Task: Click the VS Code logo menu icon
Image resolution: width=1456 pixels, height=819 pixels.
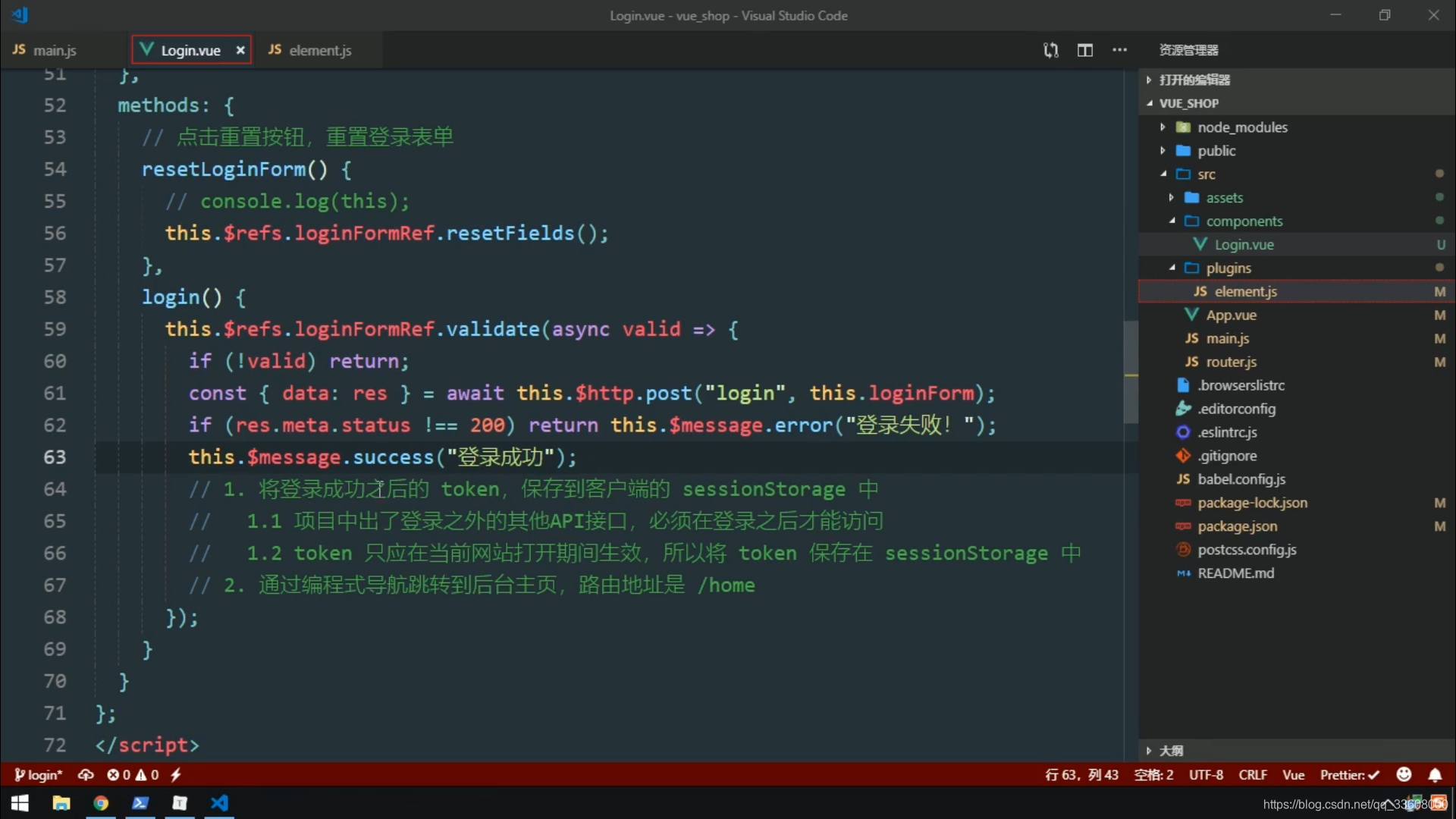Action: tap(20, 14)
